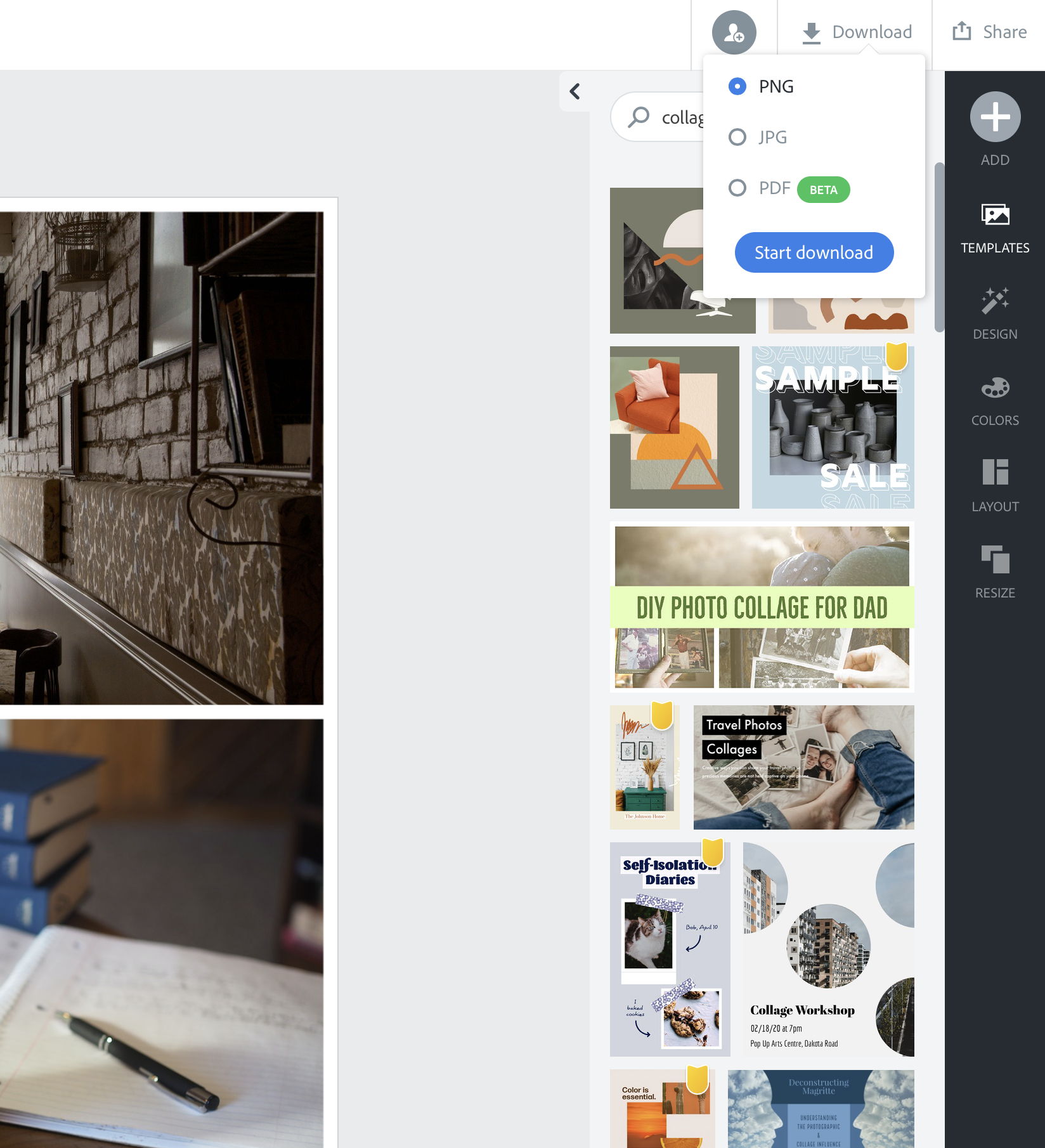Toggle the Download dropdown menu

point(856,32)
